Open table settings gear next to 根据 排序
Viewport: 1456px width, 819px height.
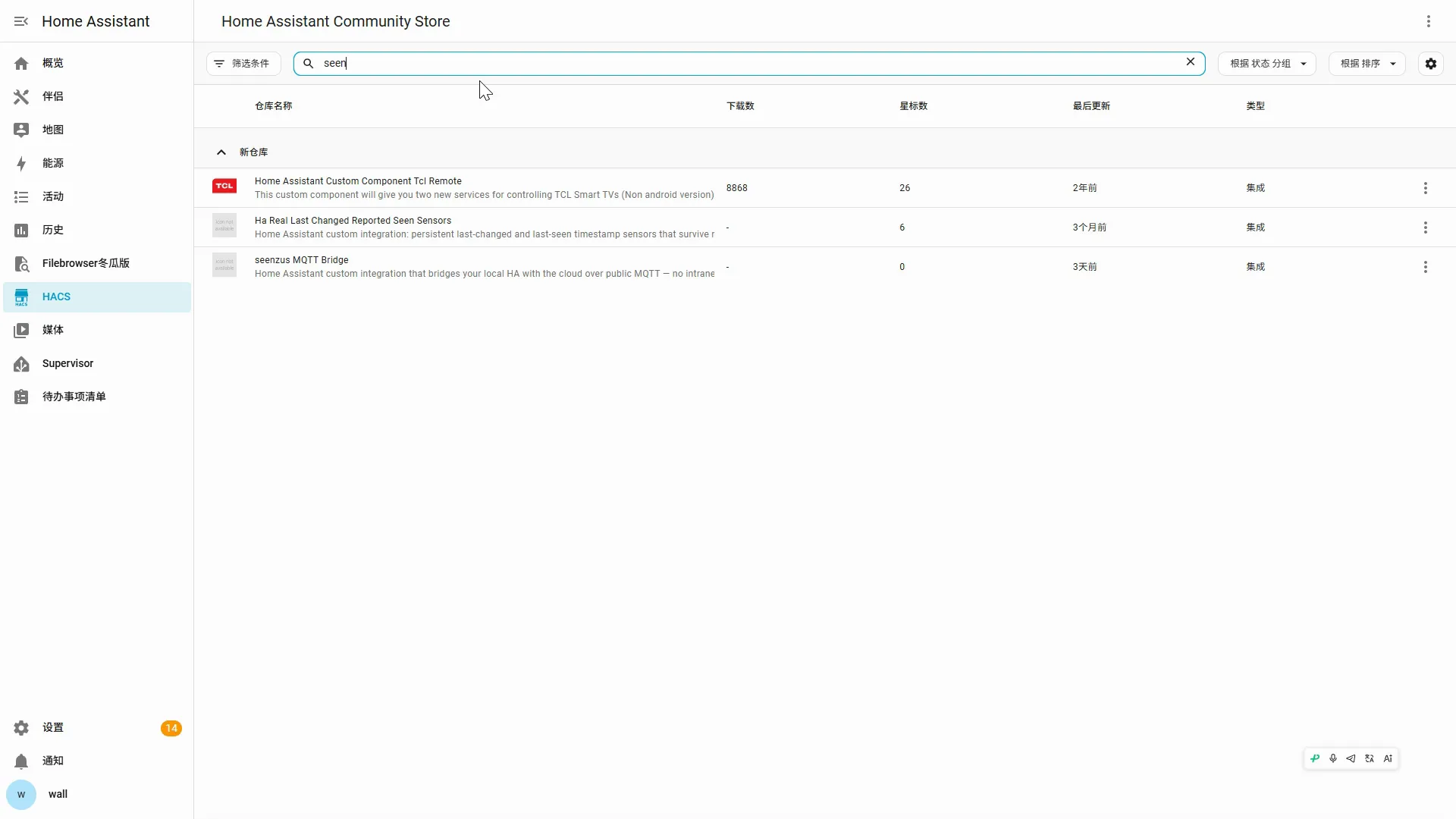point(1431,64)
